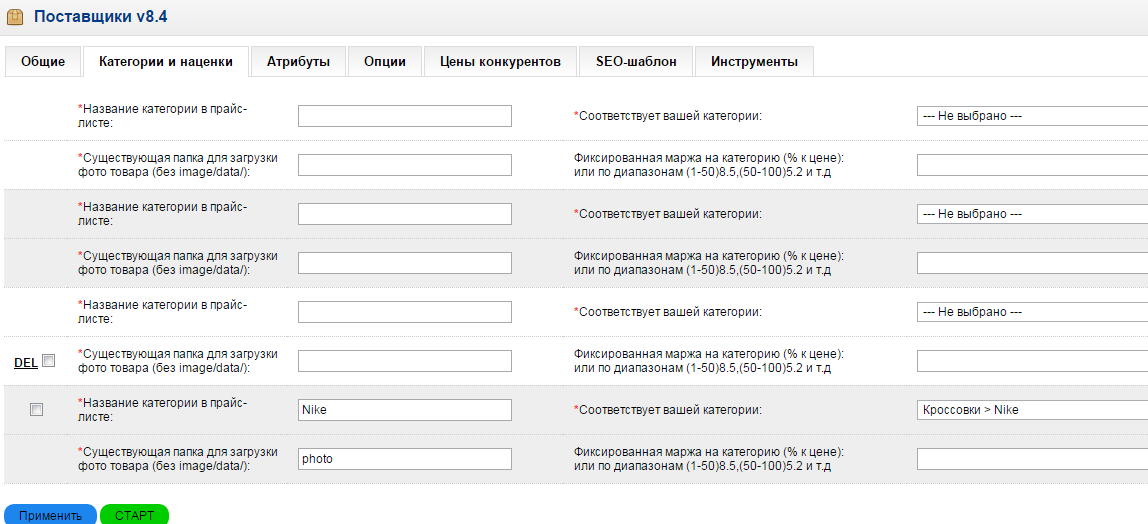
Task: Click the green СТАРТ button
Action: (x=135, y=515)
